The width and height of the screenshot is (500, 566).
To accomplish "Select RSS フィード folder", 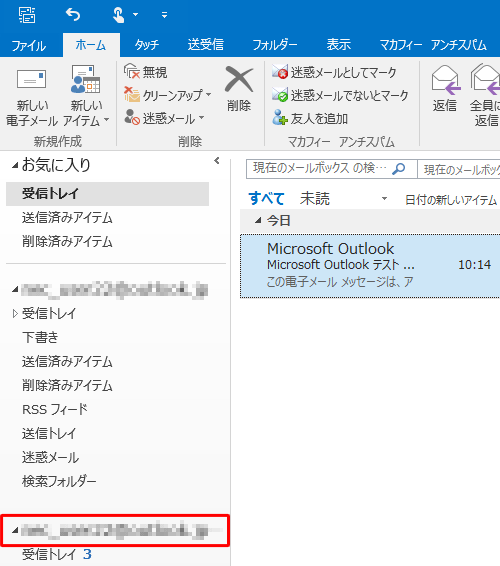I will coord(55,409).
